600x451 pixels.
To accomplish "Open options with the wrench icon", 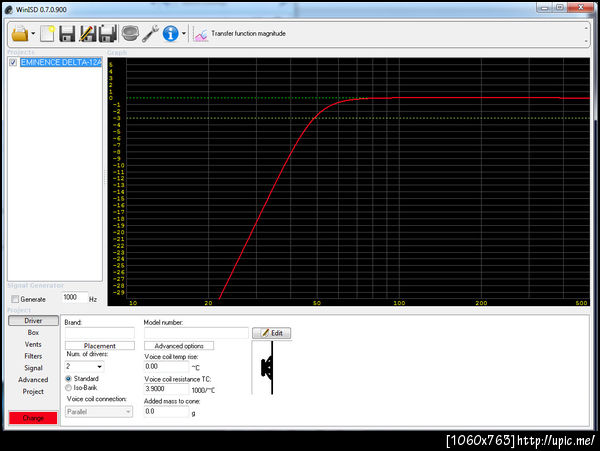I will (150, 34).
